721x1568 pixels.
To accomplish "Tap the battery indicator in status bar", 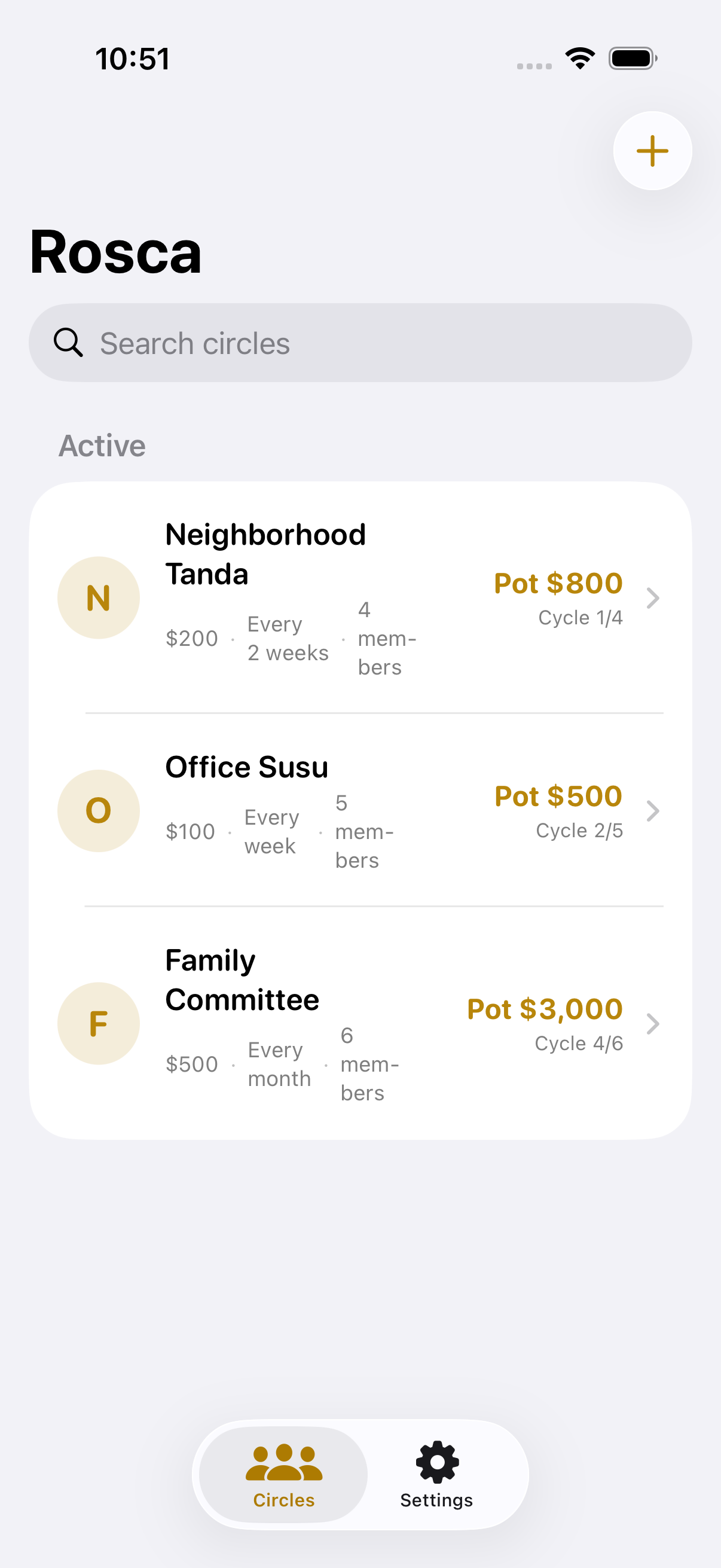I will point(633,59).
